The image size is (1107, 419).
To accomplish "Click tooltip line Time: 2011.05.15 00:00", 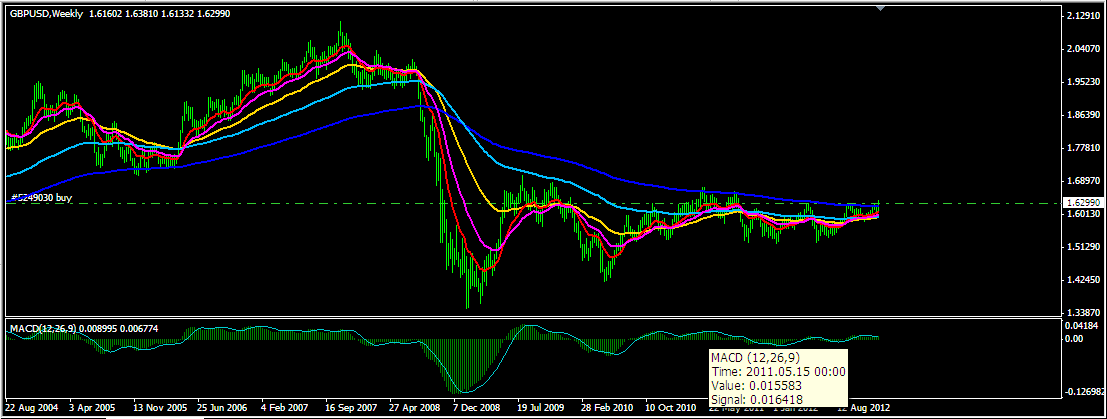I will pos(779,372).
